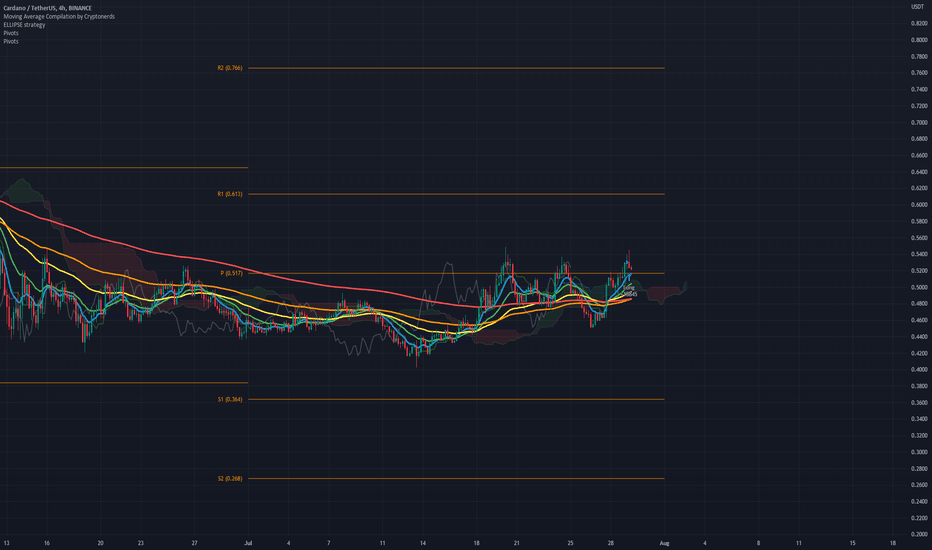The height and width of the screenshot is (550, 932).
Task: Click the 0.5200 price axis value
Action: click(x=919, y=271)
